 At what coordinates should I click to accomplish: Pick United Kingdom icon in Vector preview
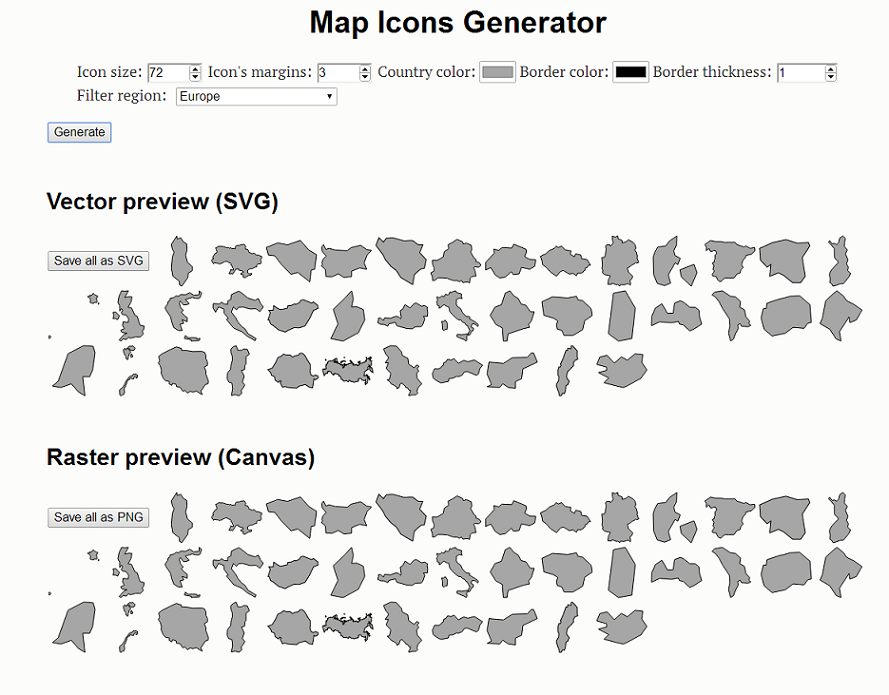pos(128,316)
